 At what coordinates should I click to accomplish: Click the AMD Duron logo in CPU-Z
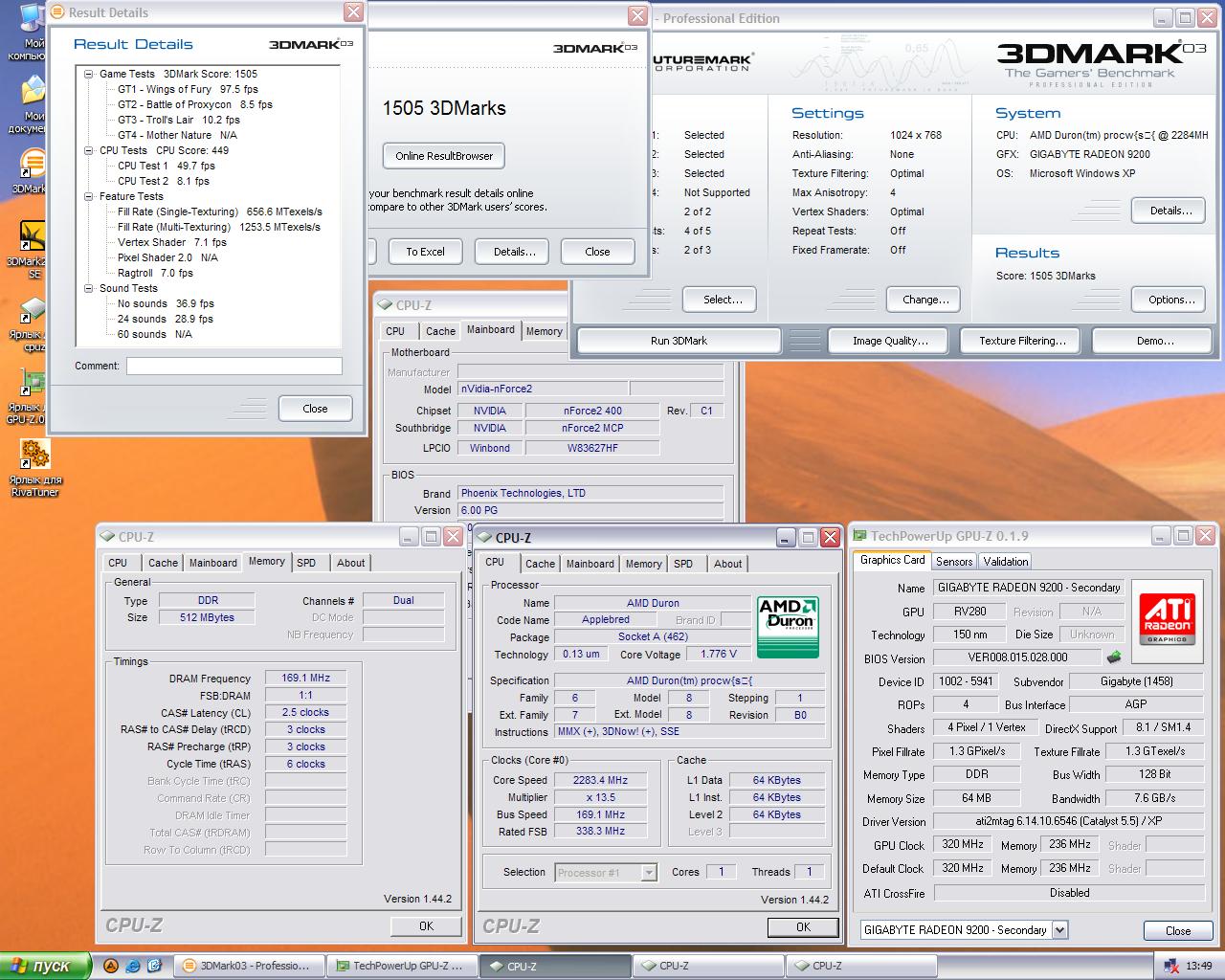787,627
